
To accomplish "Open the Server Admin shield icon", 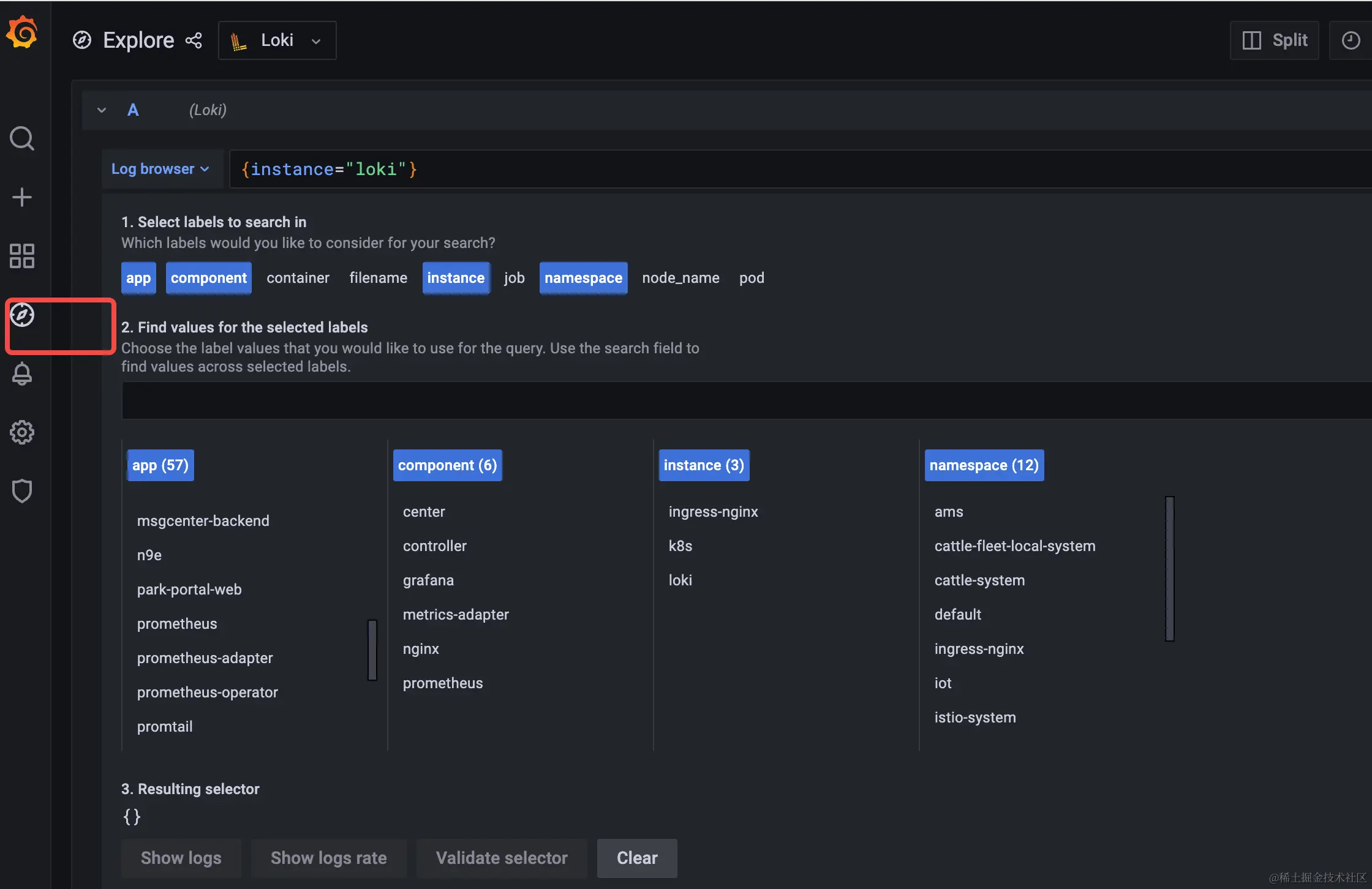I will coord(22,491).
